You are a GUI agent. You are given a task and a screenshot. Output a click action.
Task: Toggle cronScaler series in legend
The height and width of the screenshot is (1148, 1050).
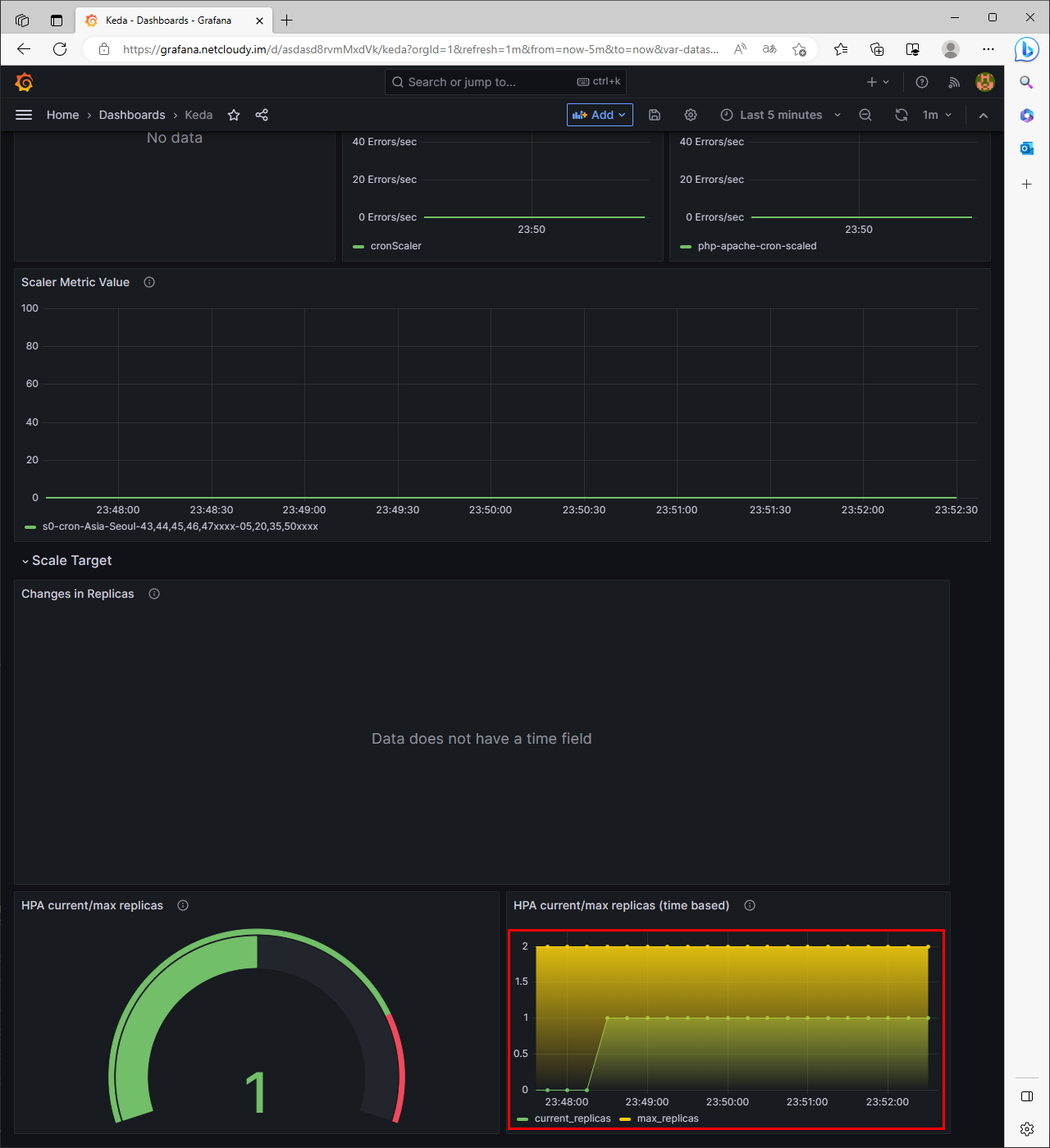pos(395,246)
